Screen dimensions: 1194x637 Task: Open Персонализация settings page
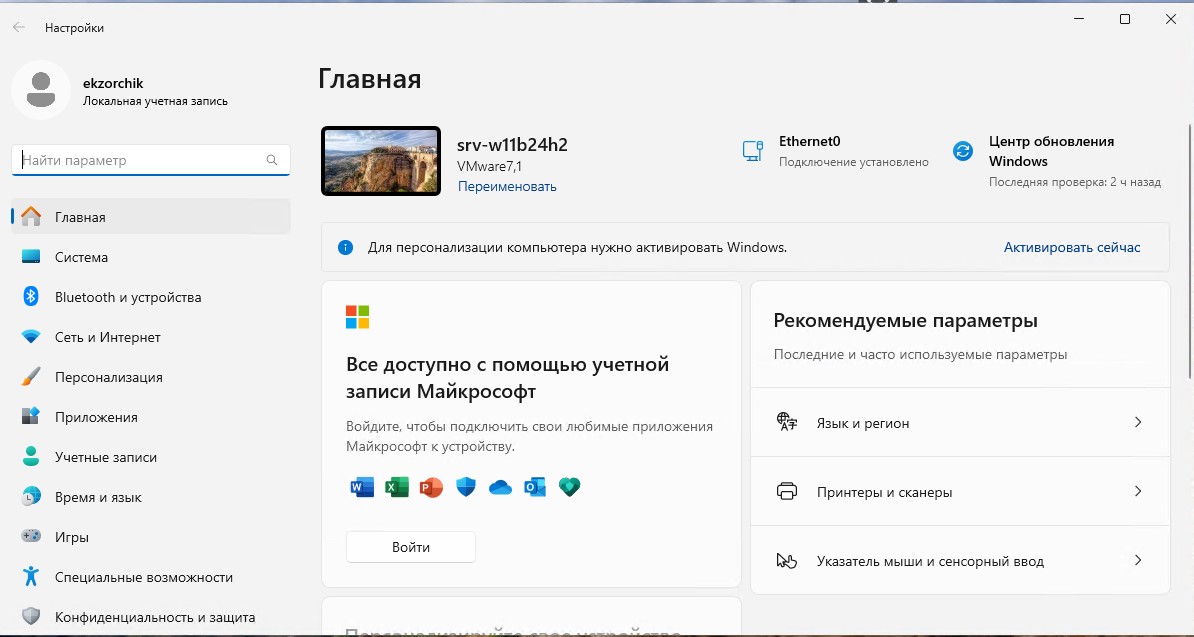151,377
